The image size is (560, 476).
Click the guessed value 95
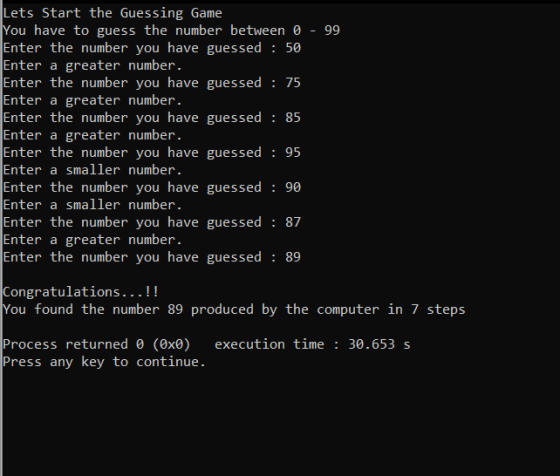[x=293, y=152]
